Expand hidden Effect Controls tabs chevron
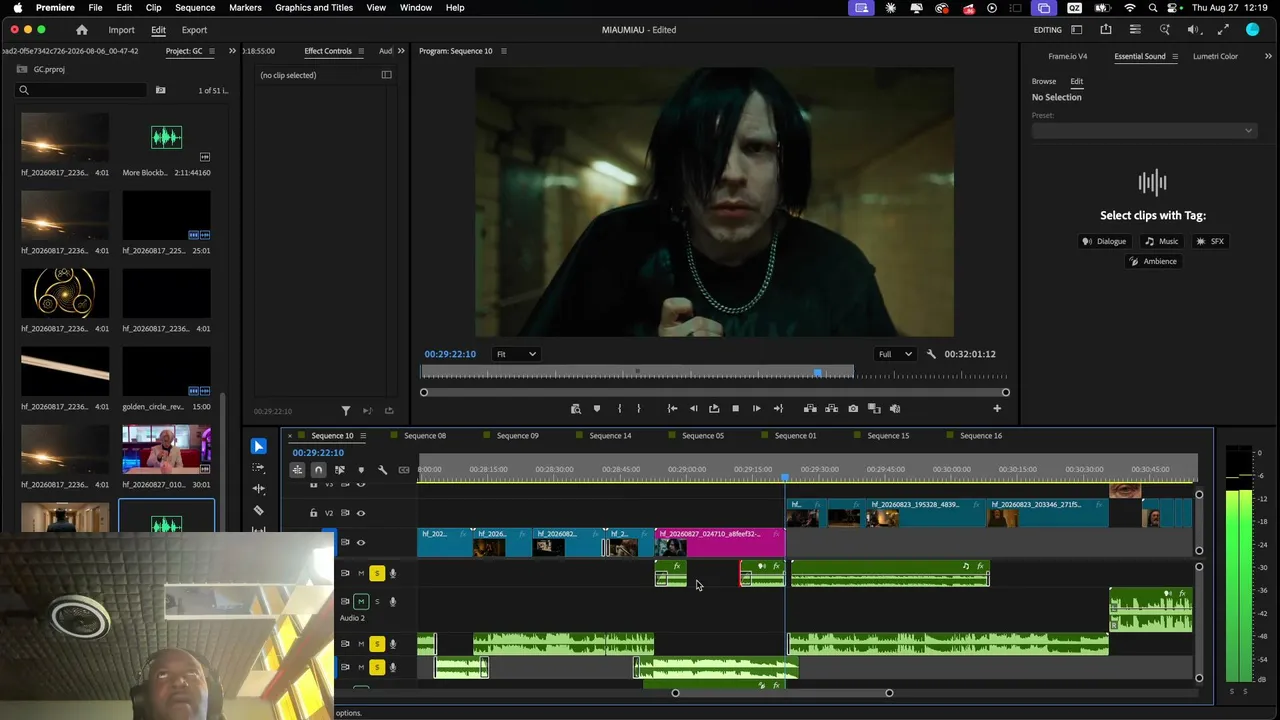 [x=401, y=51]
